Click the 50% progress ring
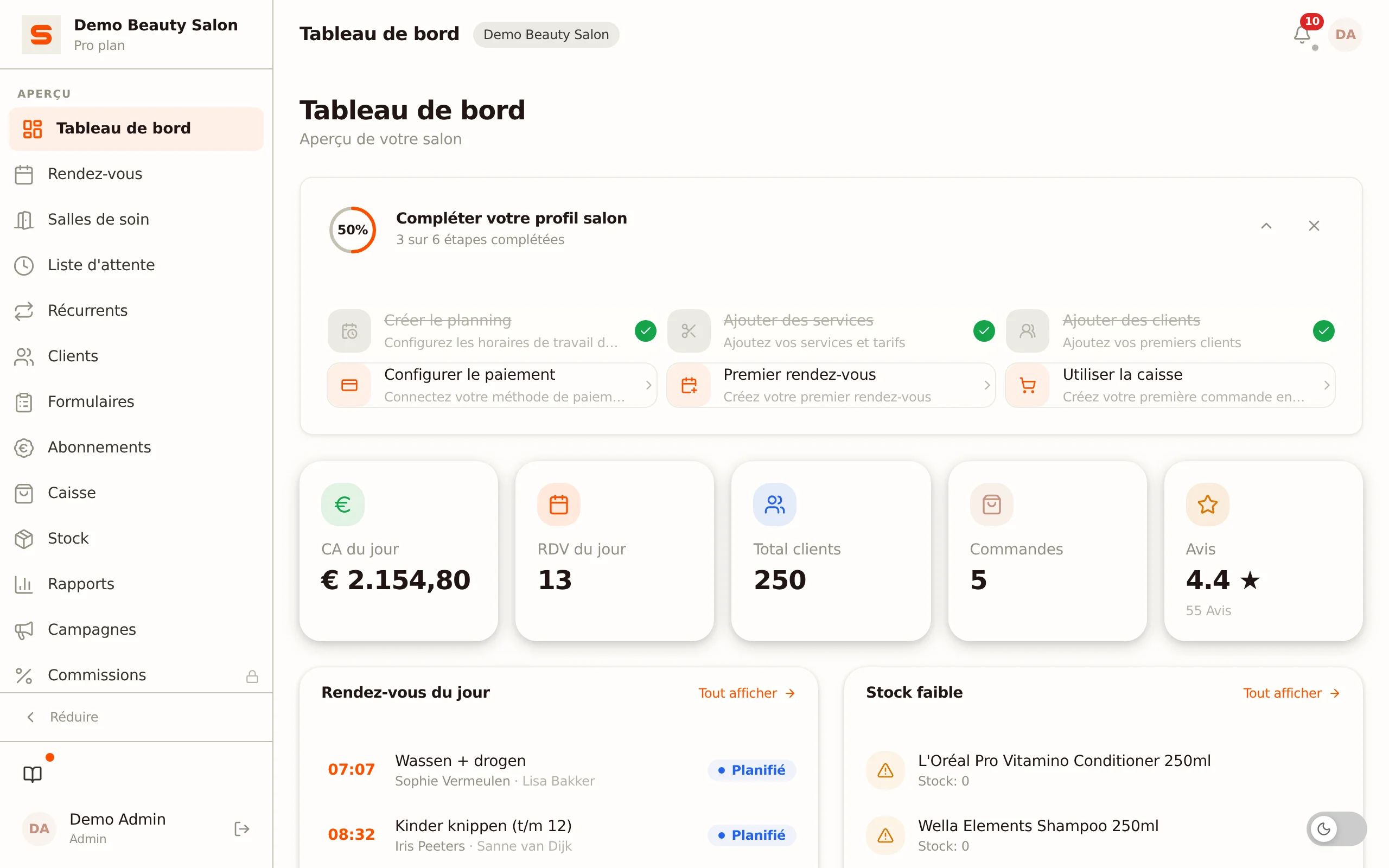The image size is (1389, 868). 353,229
